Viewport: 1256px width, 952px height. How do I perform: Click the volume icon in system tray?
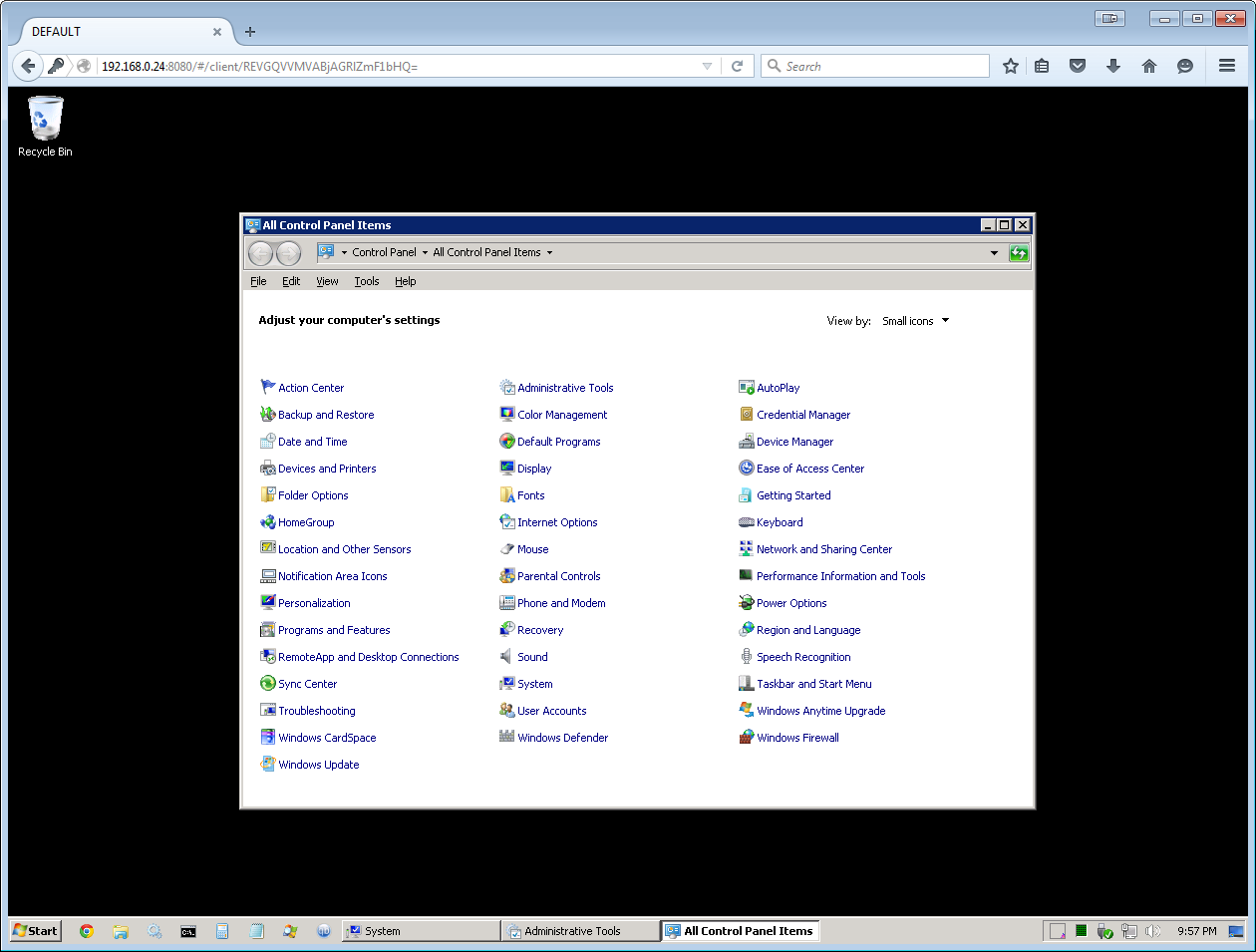coord(1153,931)
